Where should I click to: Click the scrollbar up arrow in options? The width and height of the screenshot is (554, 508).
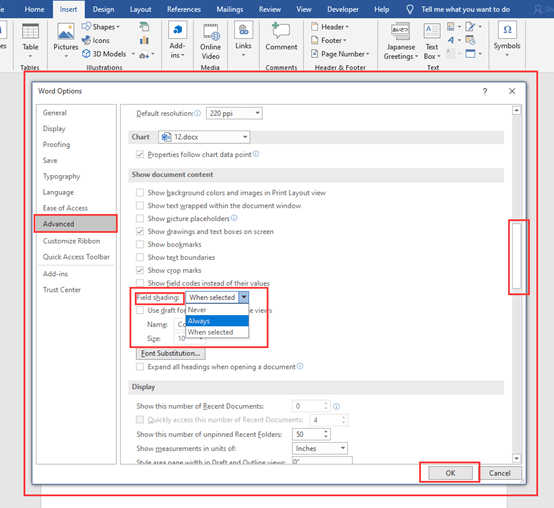pyautogui.click(x=517, y=110)
